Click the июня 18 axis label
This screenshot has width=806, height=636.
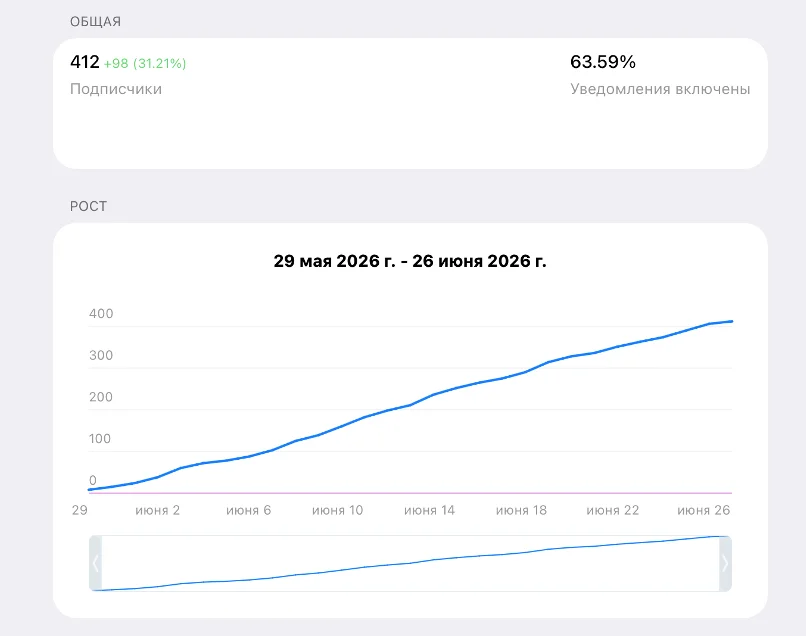[x=521, y=510]
